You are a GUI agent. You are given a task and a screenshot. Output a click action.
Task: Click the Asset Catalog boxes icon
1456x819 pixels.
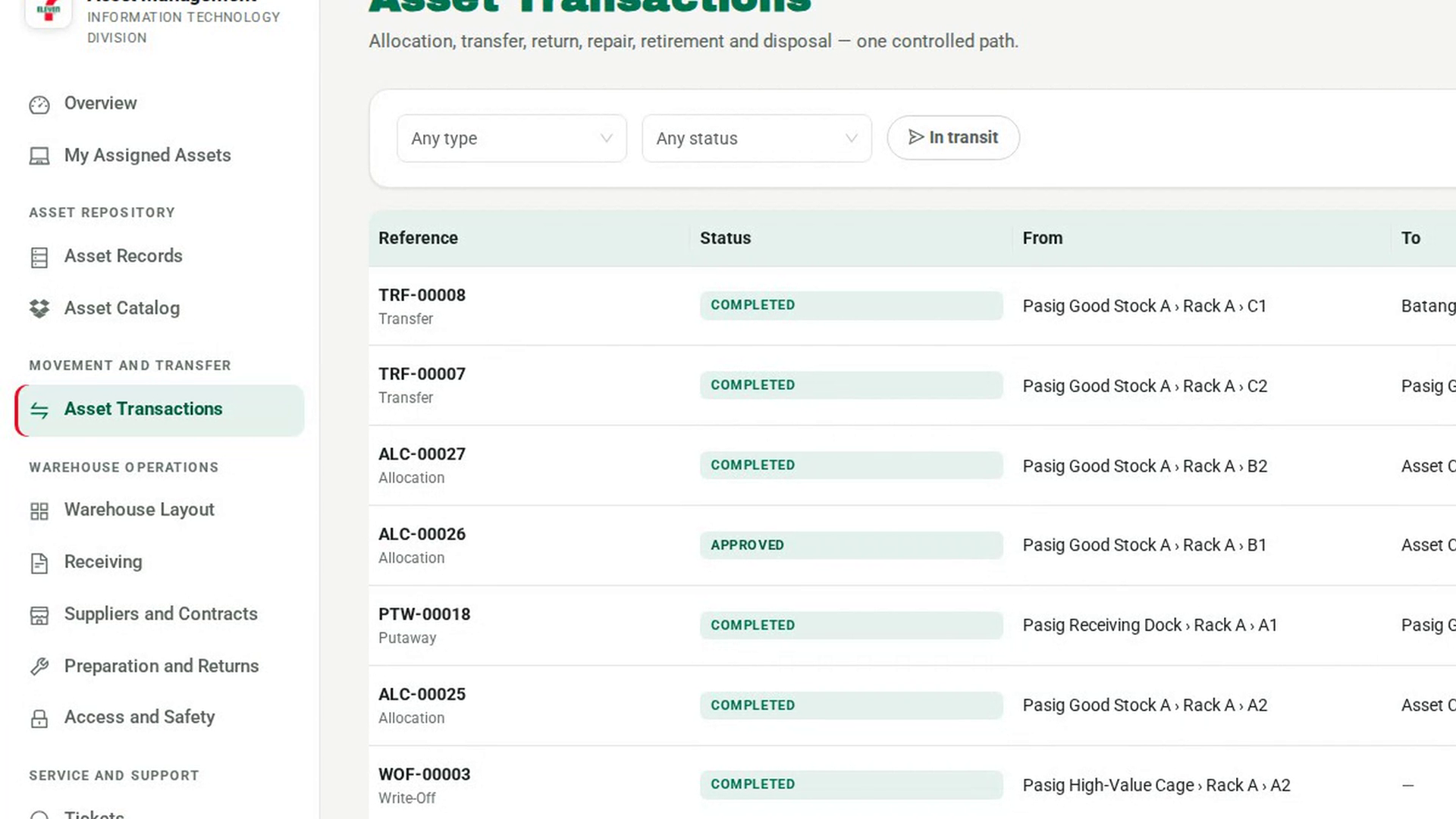(x=39, y=309)
